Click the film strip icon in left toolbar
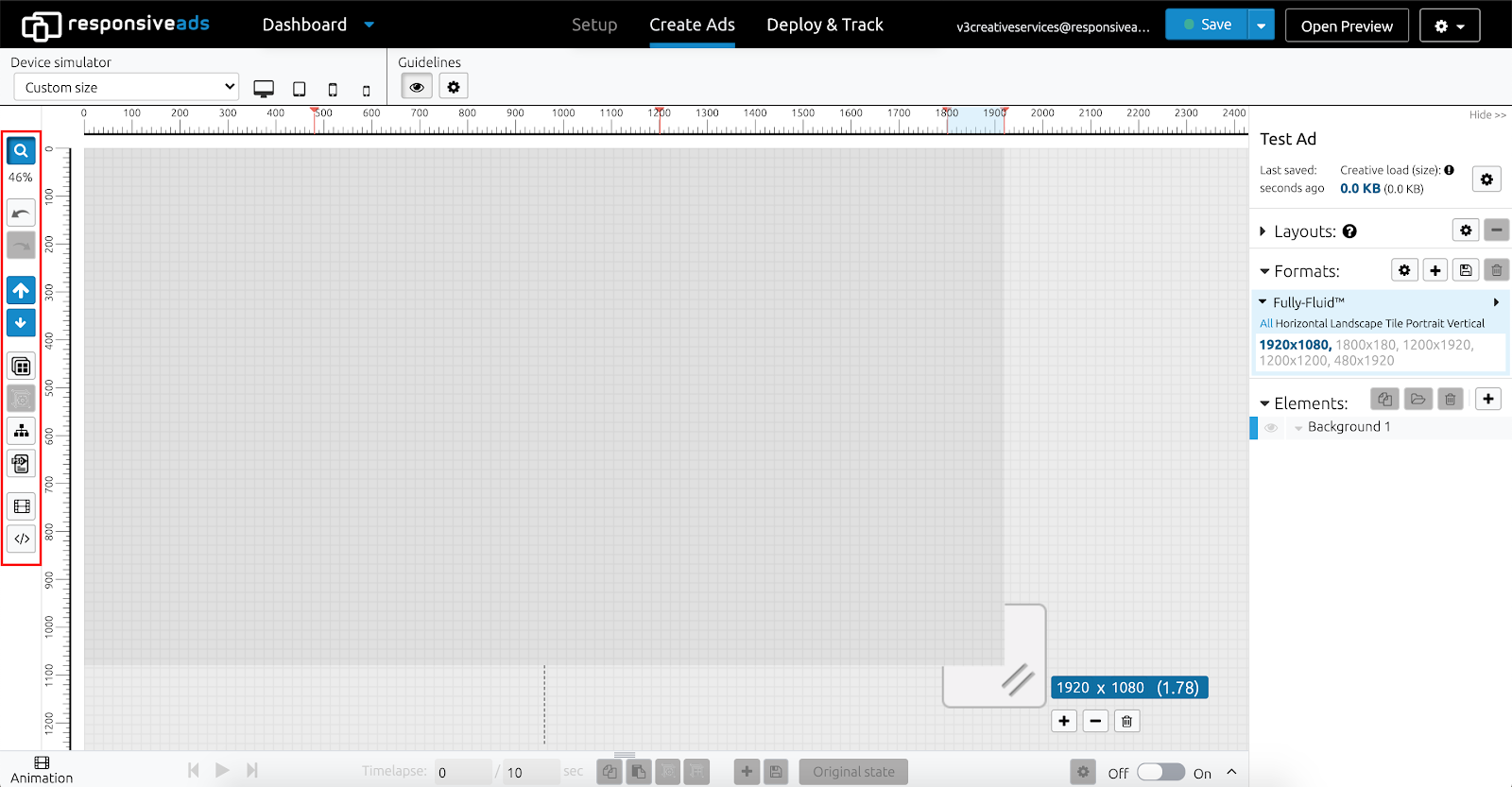Screen dimensions: 1512x787 [x=21, y=506]
